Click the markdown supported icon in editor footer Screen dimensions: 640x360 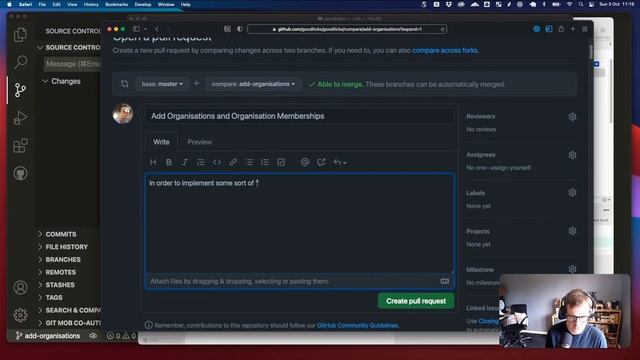444,281
